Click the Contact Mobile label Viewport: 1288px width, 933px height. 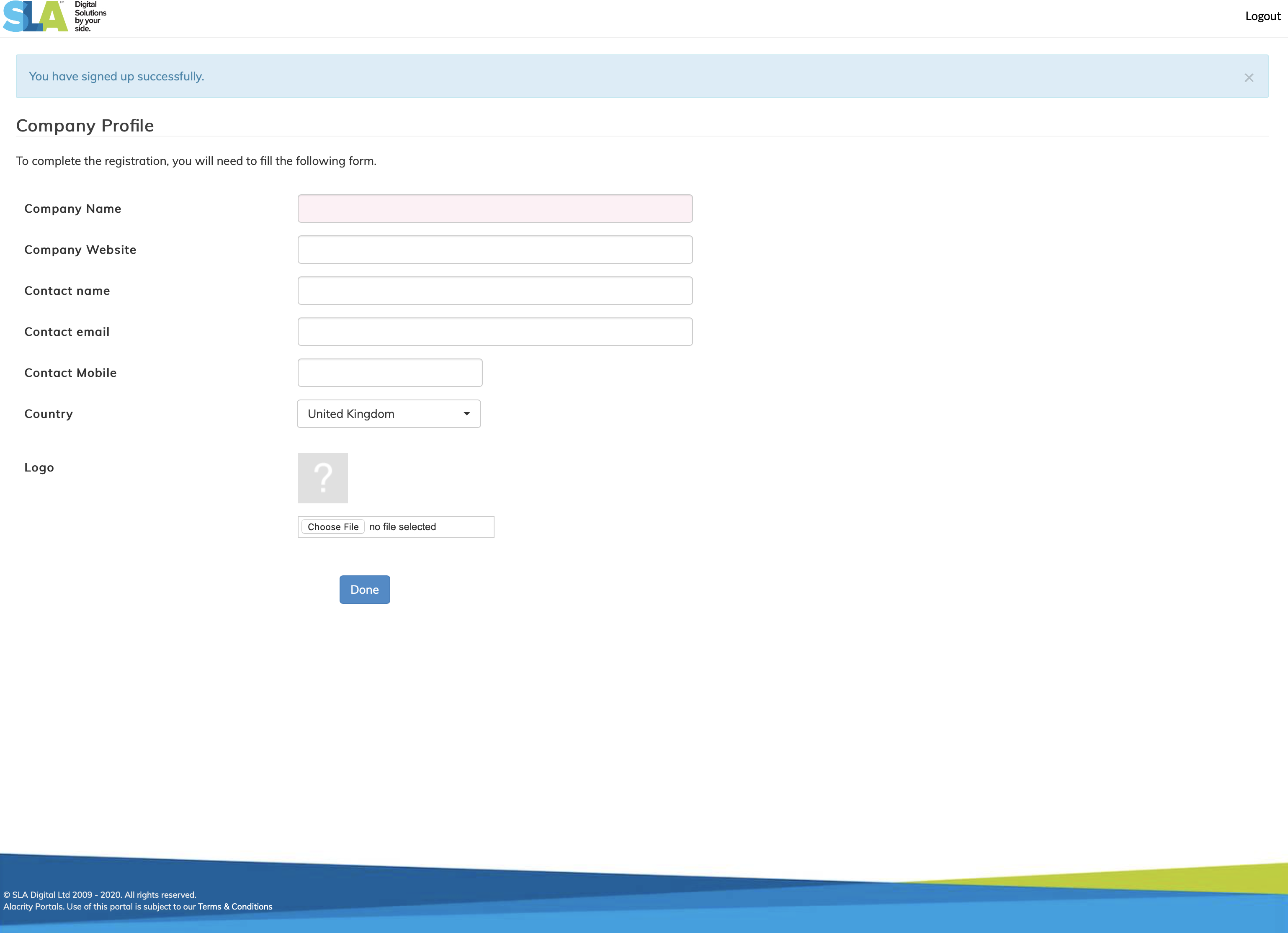point(70,373)
